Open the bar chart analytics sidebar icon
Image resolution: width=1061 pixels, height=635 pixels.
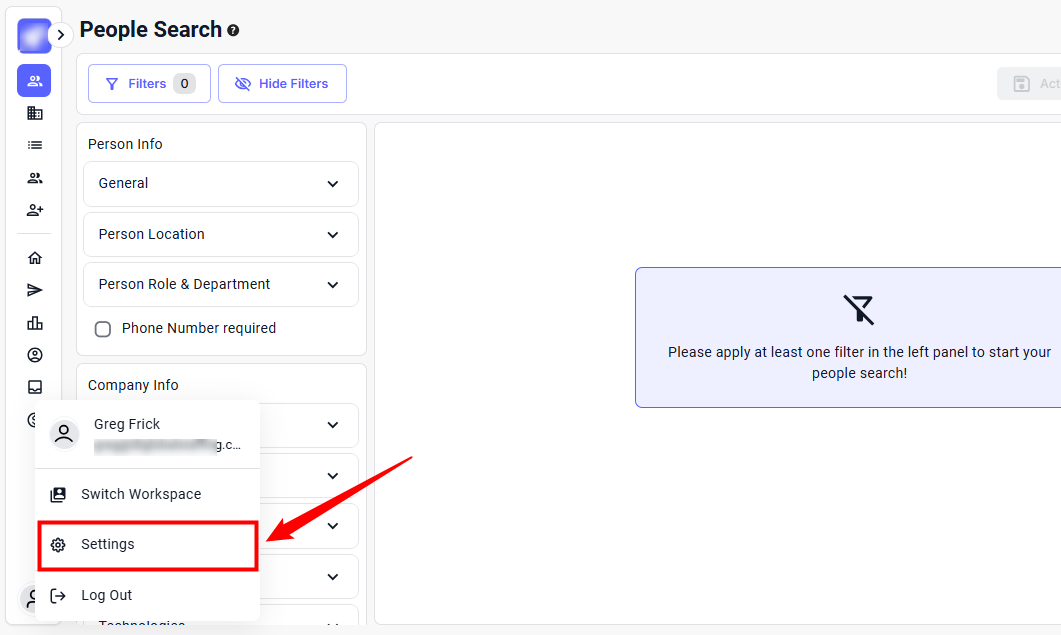click(x=34, y=322)
